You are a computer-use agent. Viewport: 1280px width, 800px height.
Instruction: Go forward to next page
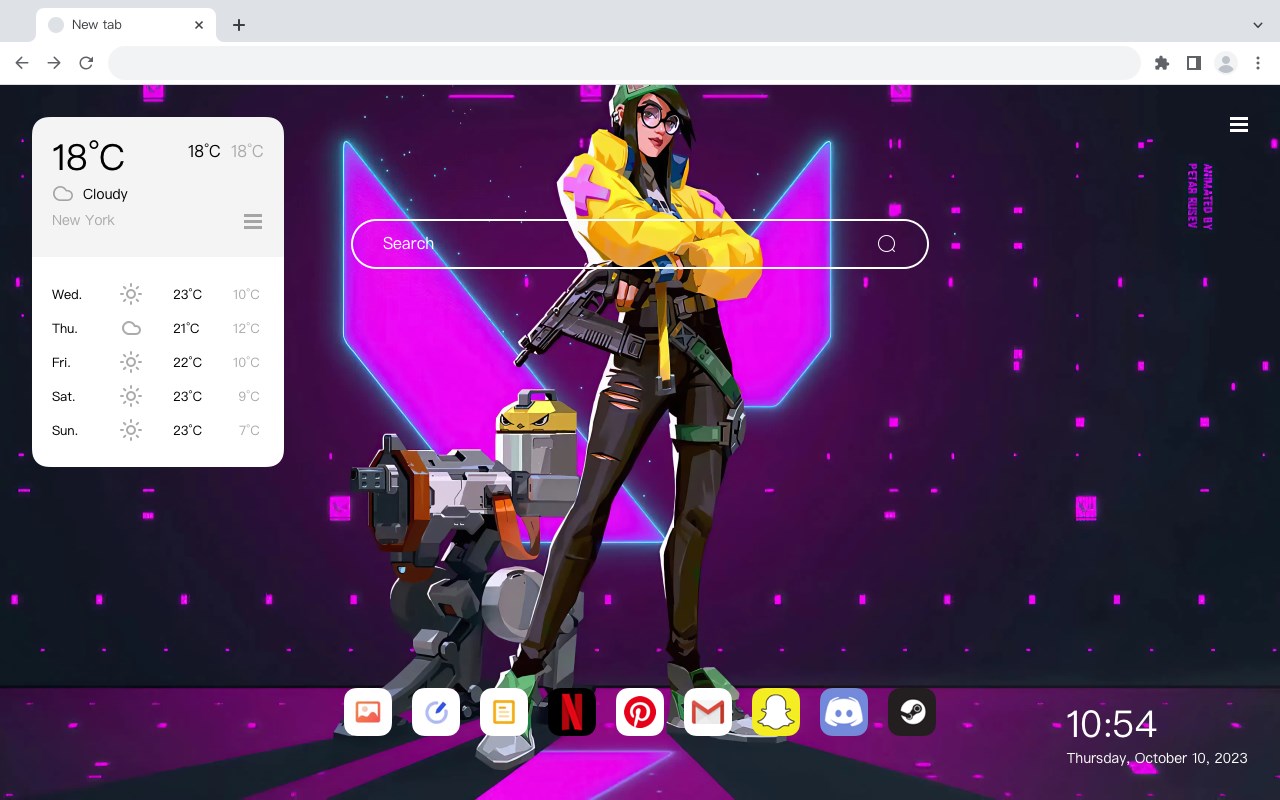[54, 63]
